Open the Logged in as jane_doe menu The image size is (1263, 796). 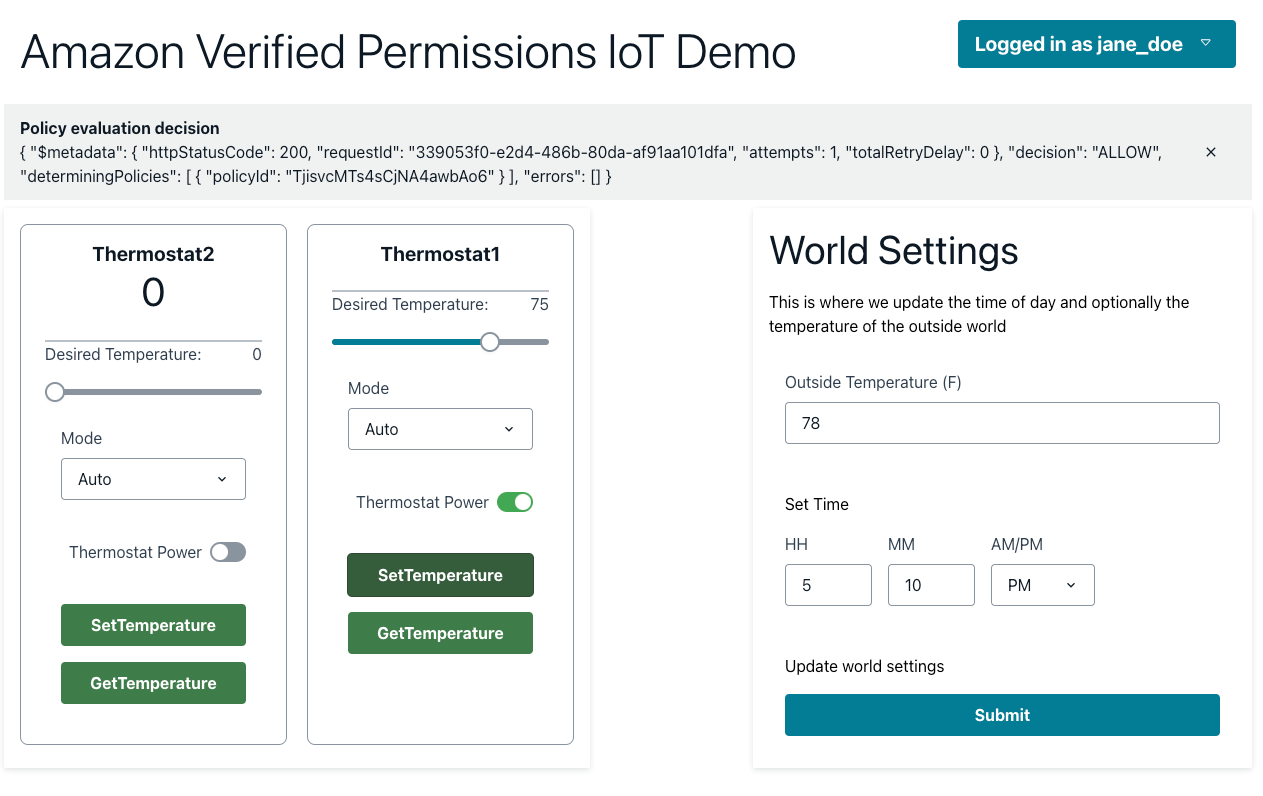pos(1096,44)
